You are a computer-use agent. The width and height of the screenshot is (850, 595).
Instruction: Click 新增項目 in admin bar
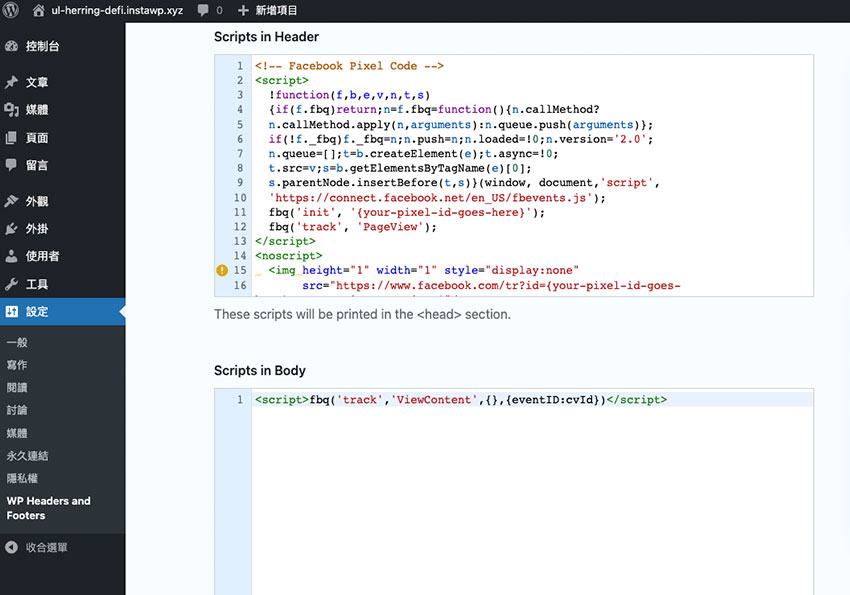coord(276,10)
